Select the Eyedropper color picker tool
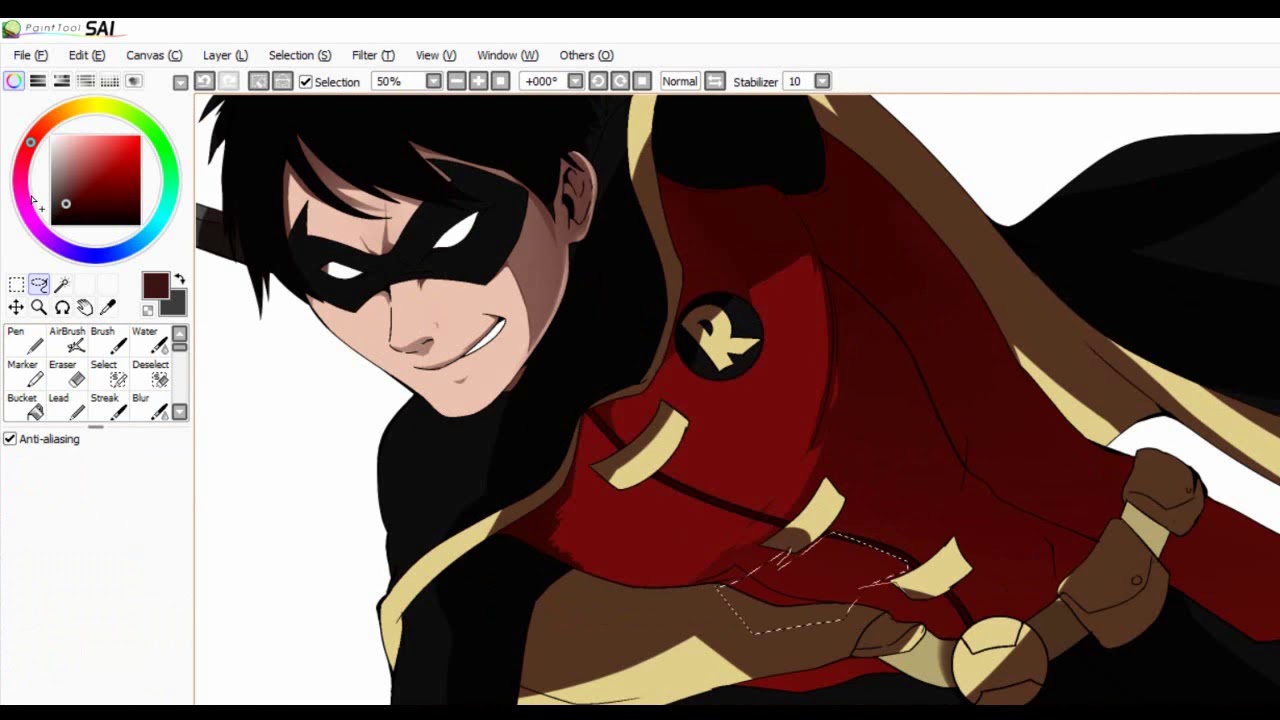1280x720 pixels. [108, 308]
